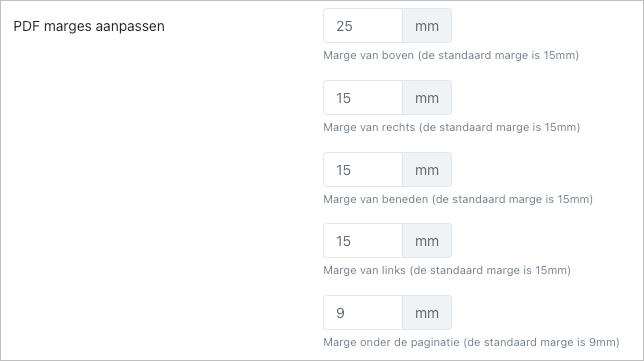Click the mm suffix of the right margin field
Viewport: 644px width, 361px height.
tap(427, 98)
